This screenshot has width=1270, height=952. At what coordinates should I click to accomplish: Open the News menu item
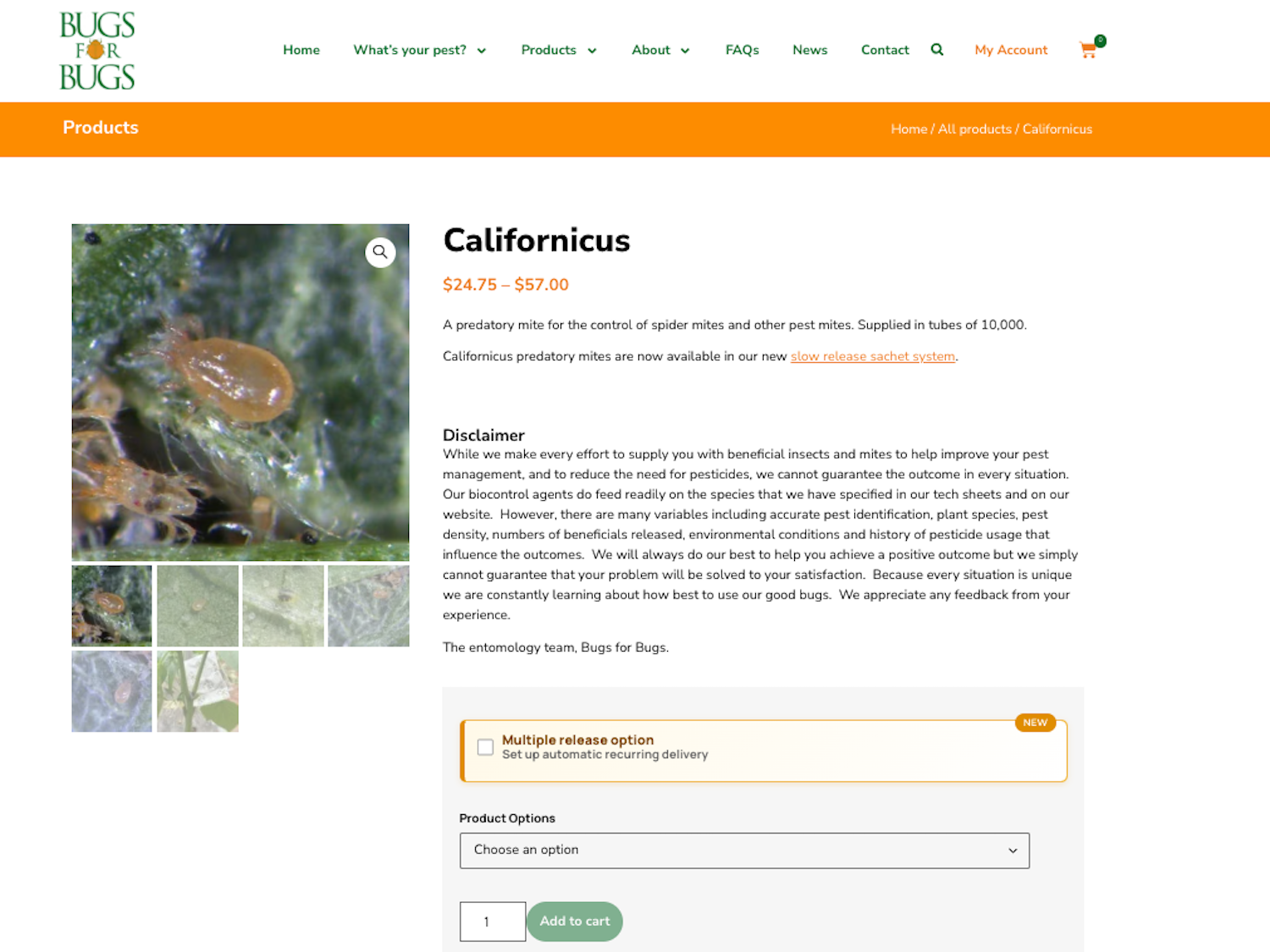tap(810, 50)
